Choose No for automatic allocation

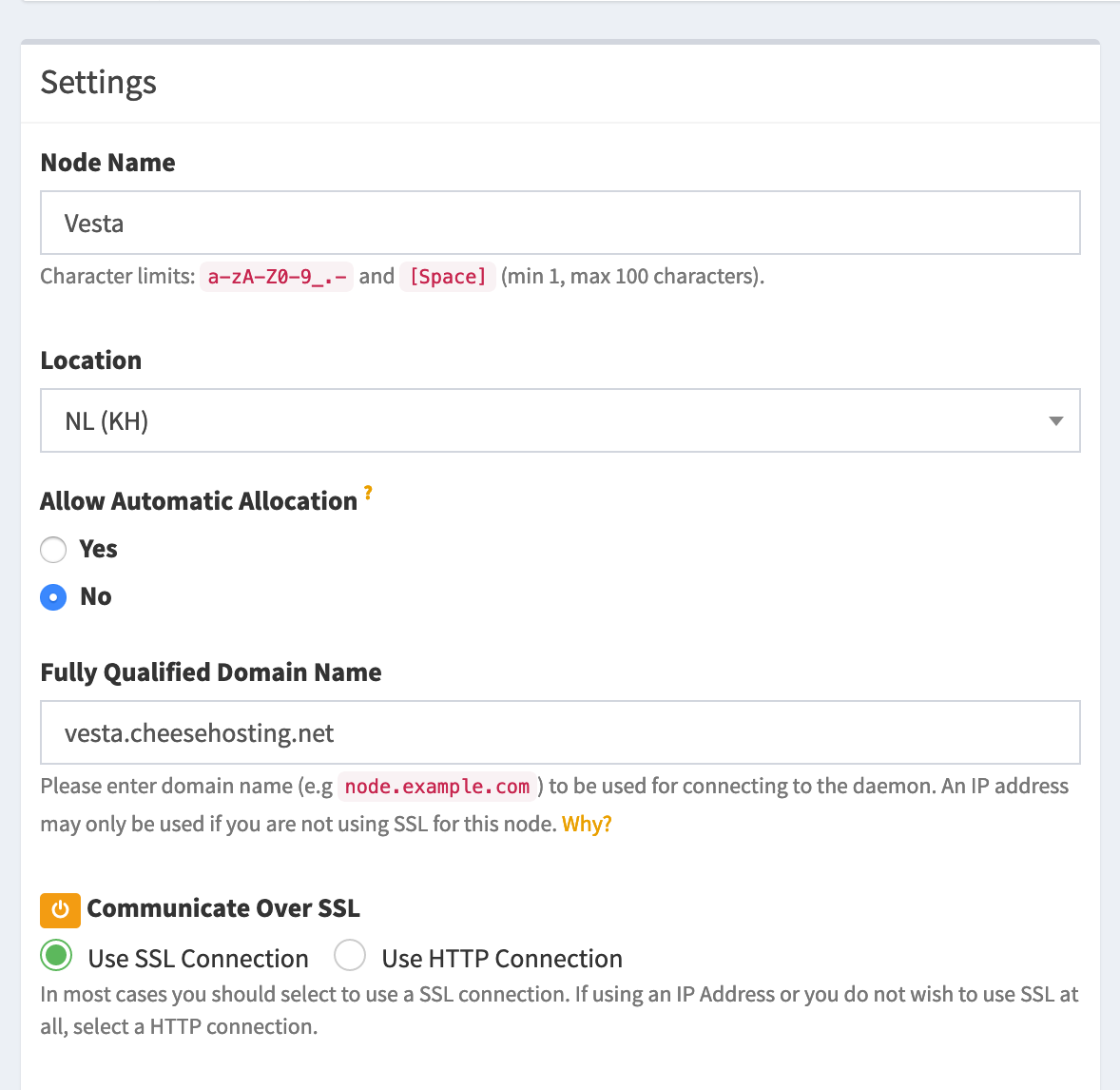coord(53,597)
